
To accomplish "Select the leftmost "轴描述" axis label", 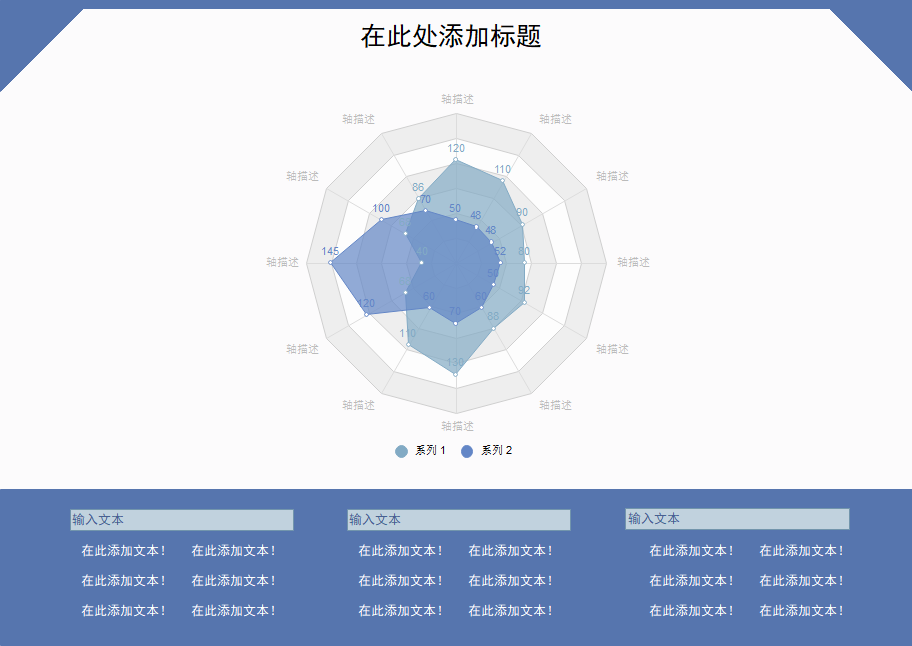I will coord(282,262).
